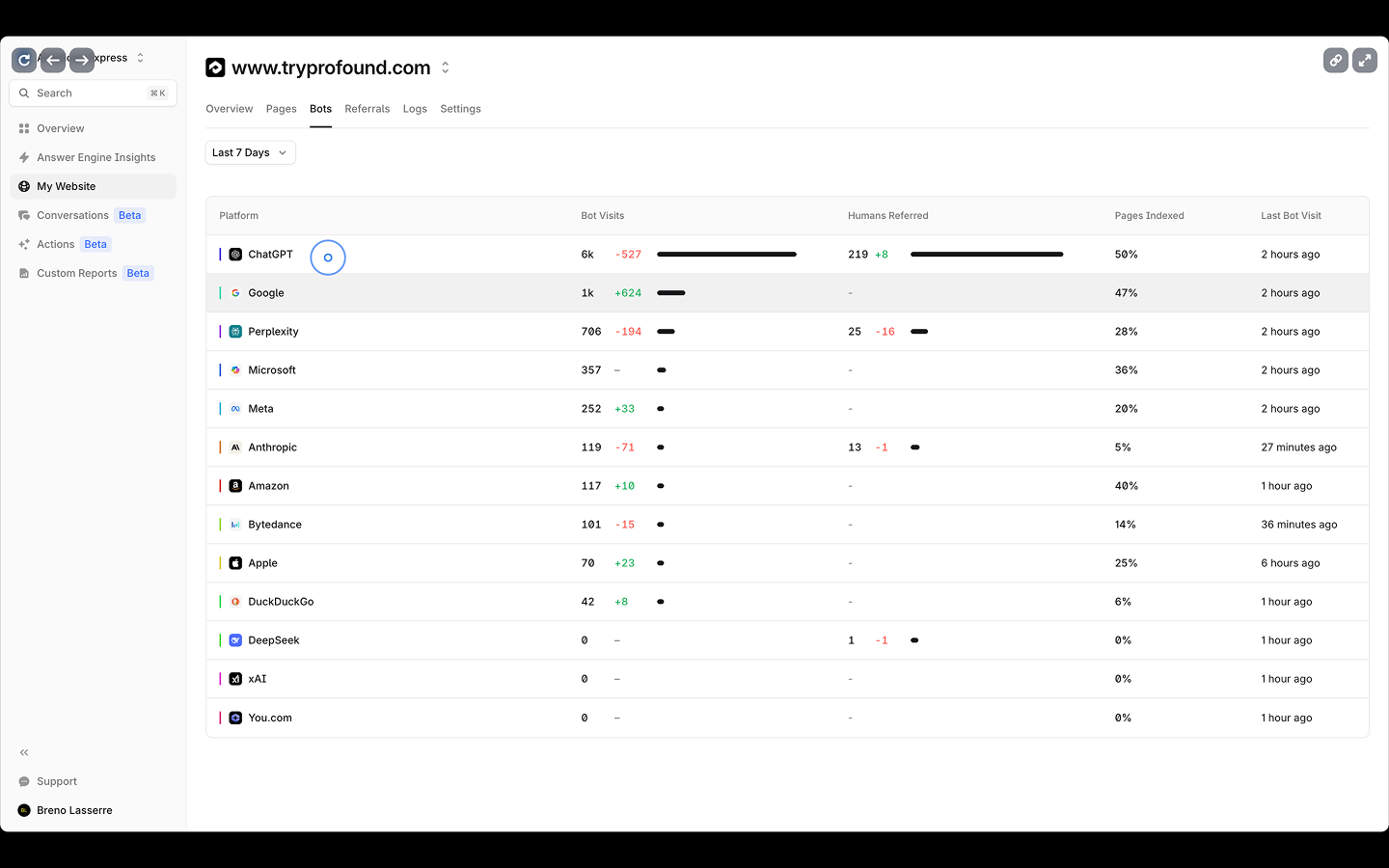Viewport: 1389px width, 868px height.
Task: Open the Breno Lasserre user profile
Action: [74, 810]
